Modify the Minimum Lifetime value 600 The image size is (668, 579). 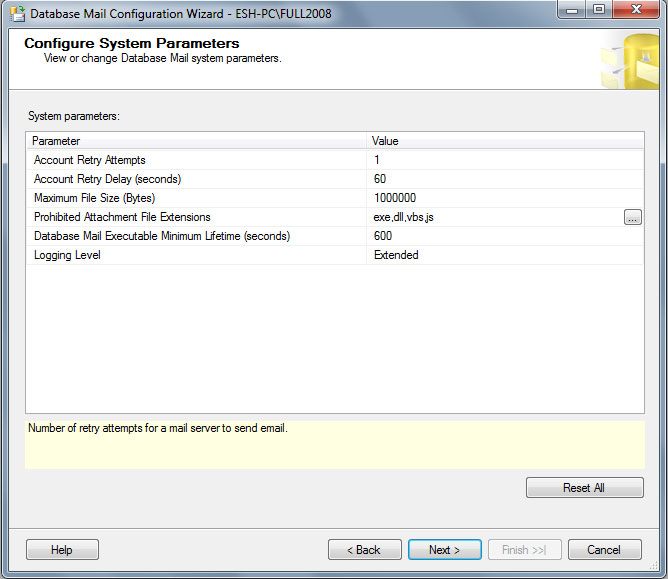click(x=500, y=236)
